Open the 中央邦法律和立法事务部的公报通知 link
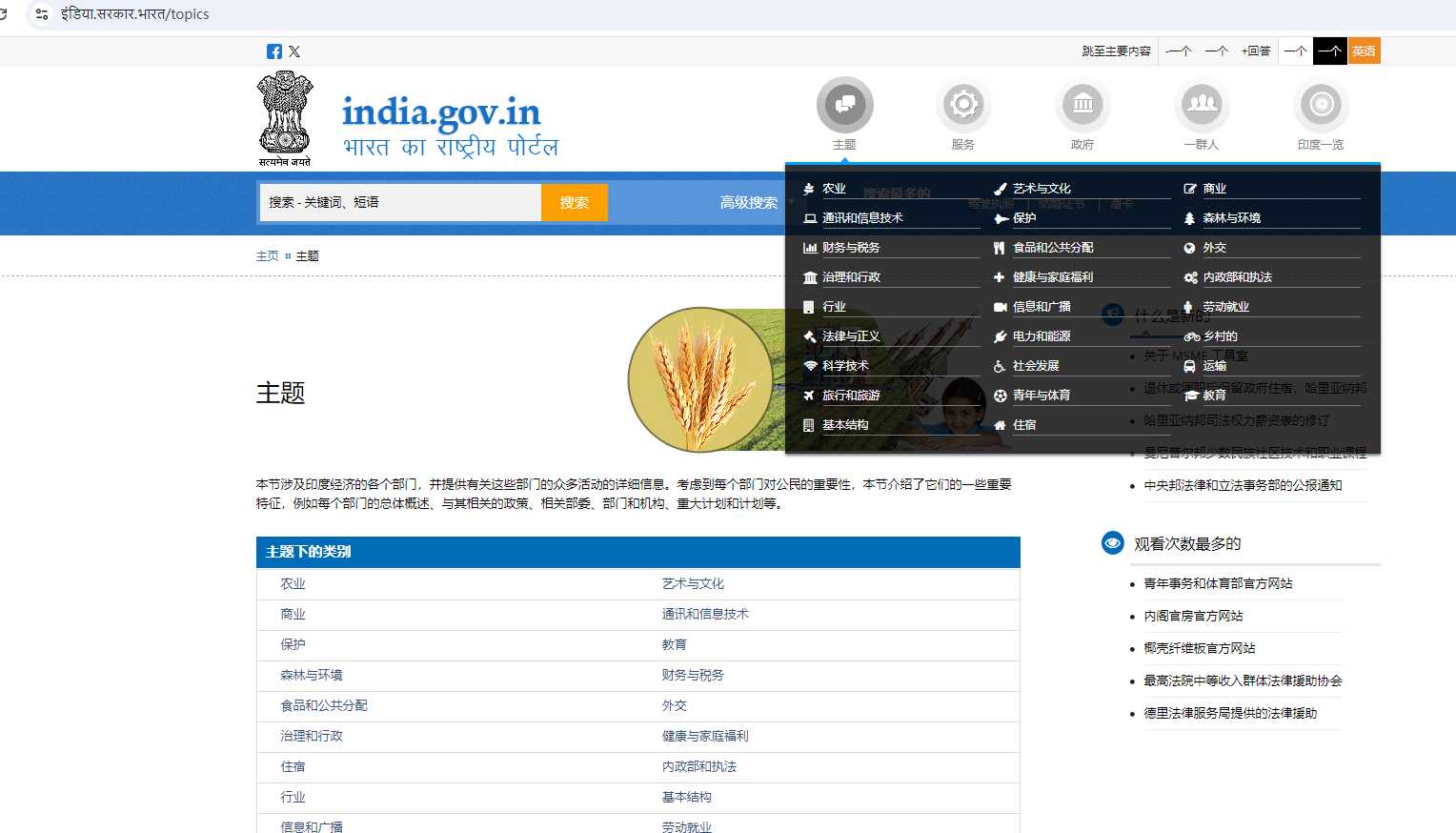 pyautogui.click(x=1243, y=485)
